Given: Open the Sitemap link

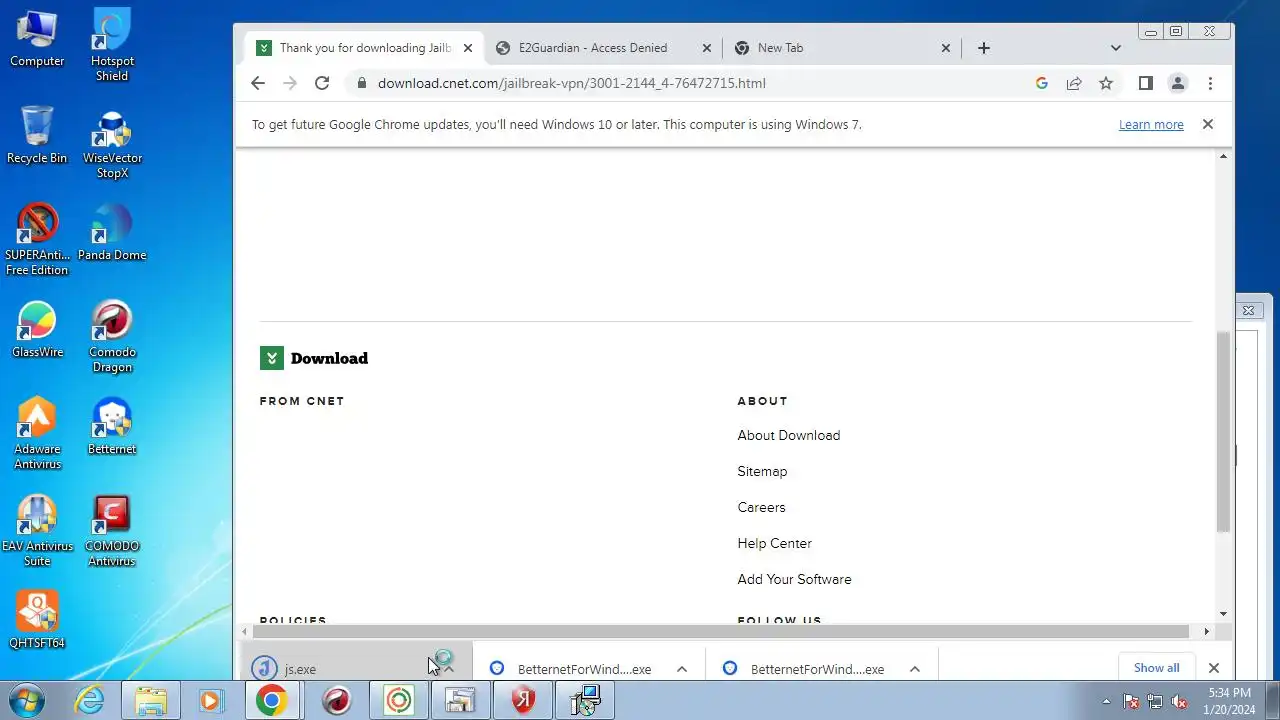Looking at the screenshot, I should pyautogui.click(x=762, y=471).
